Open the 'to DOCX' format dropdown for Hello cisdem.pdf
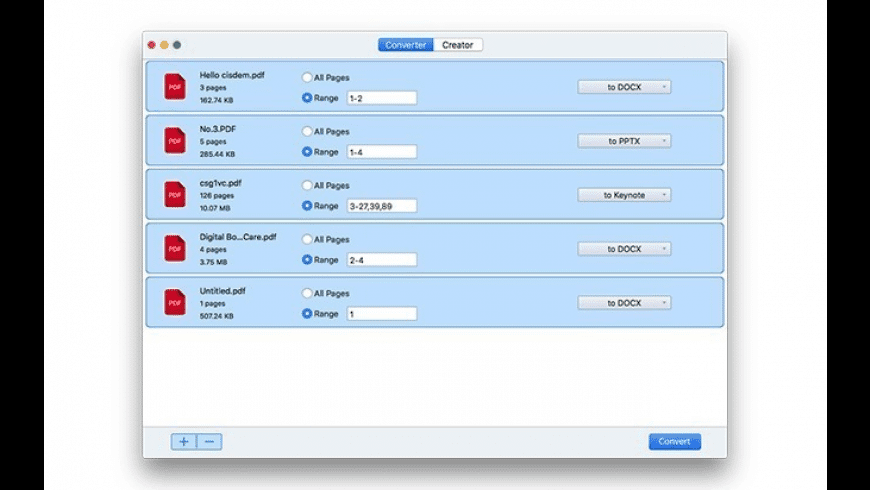The image size is (870, 490). point(624,87)
